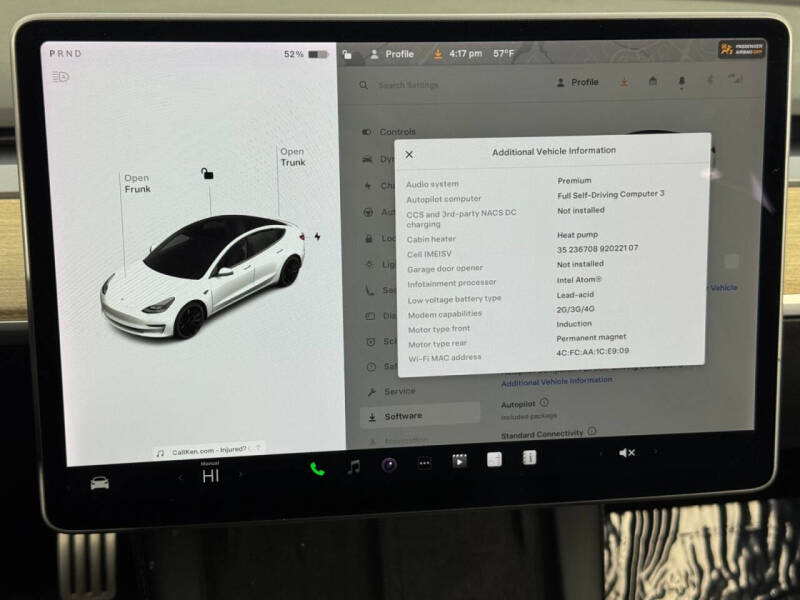Open the phone icon in the launcher
Viewport: 800px width, 600px height.
coord(319,467)
